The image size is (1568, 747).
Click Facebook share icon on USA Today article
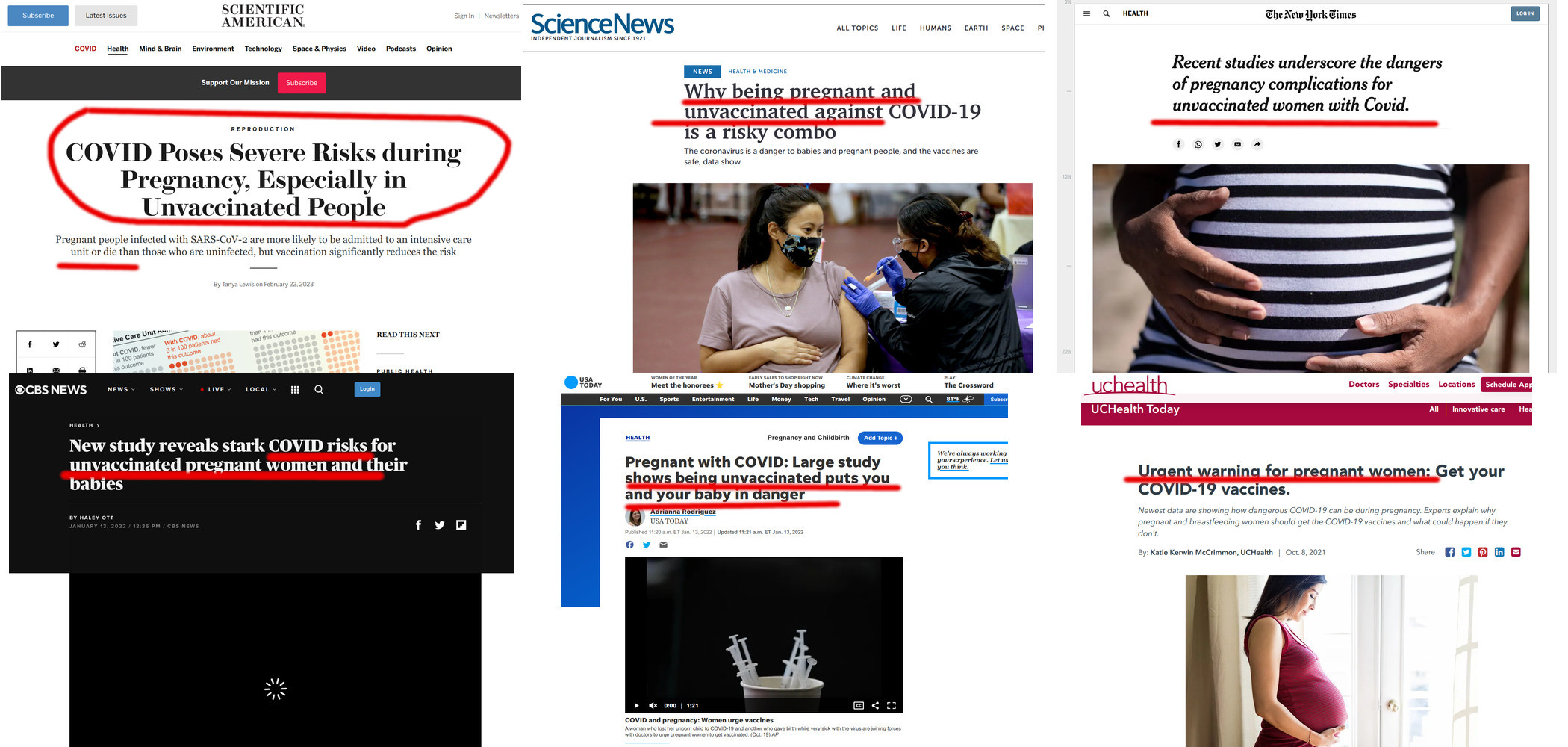coord(629,545)
